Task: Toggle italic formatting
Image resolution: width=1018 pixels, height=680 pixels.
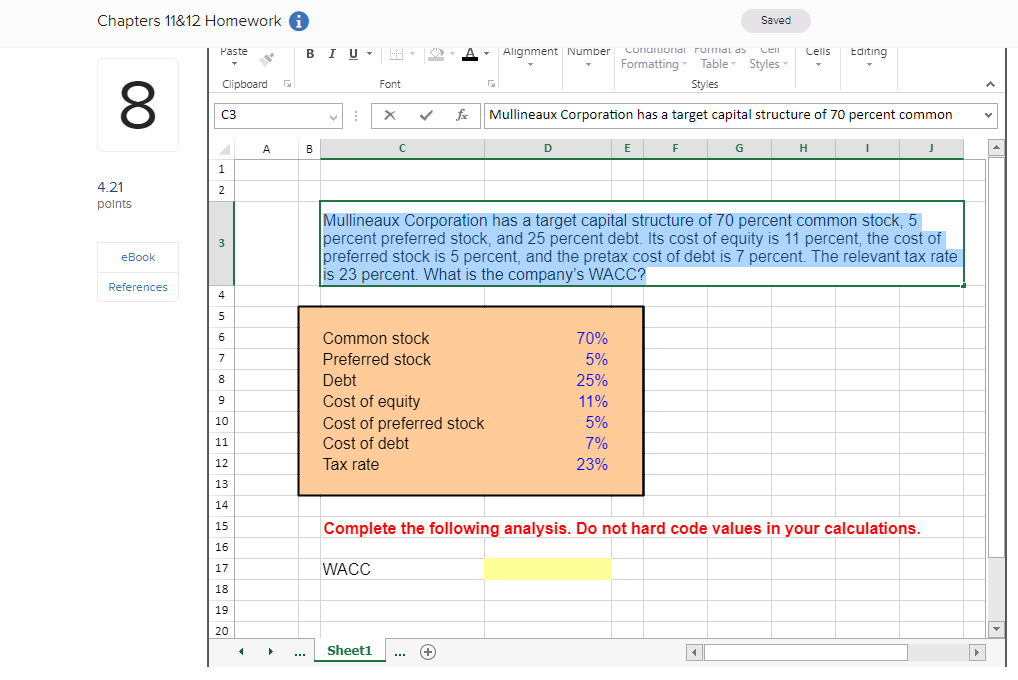Action: click(332, 54)
